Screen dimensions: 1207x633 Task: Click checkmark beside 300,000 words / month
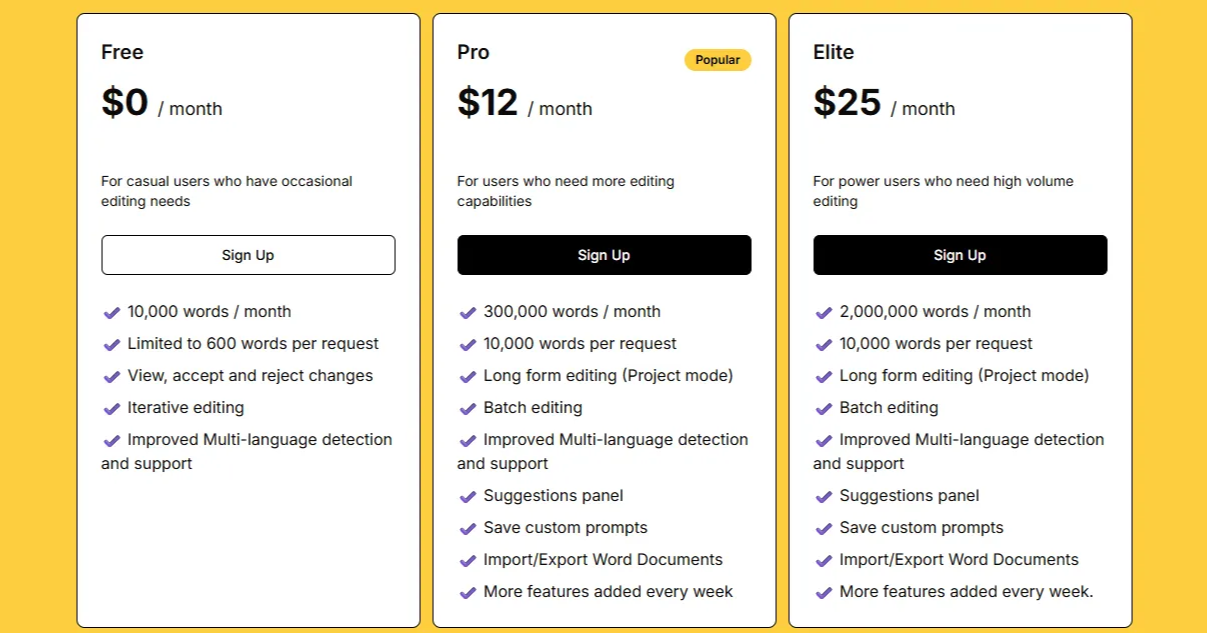(468, 313)
